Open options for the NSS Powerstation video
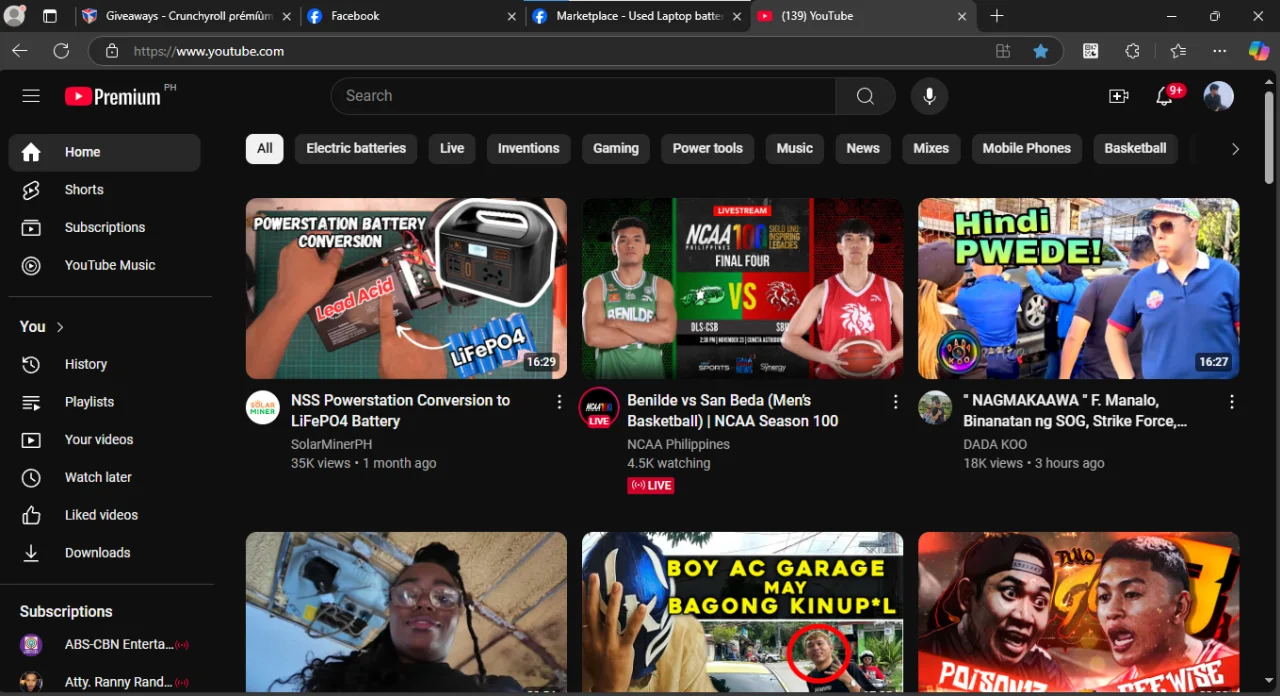1280x696 pixels. coord(559,402)
